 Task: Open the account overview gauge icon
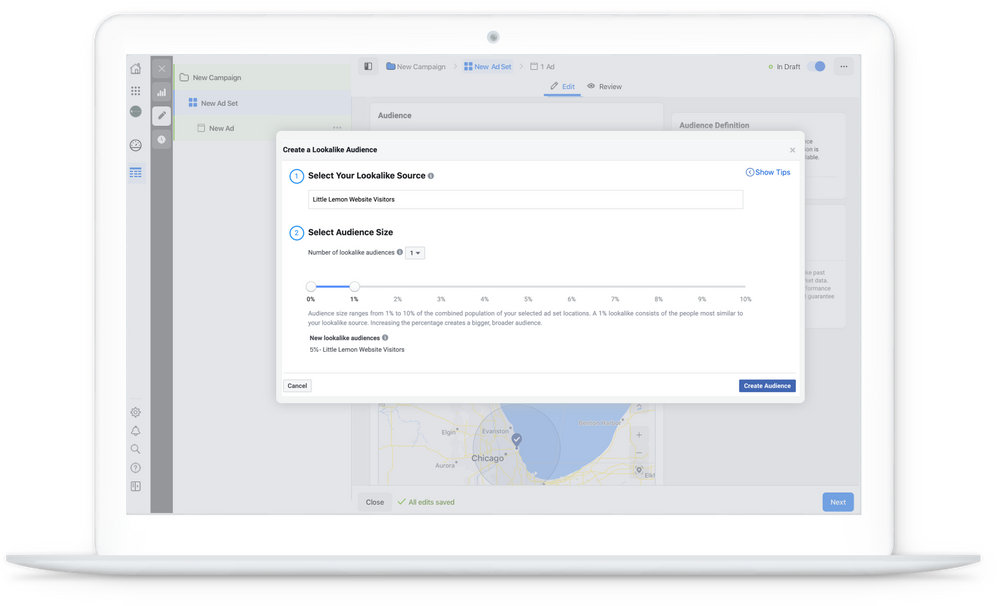tap(135, 145)
